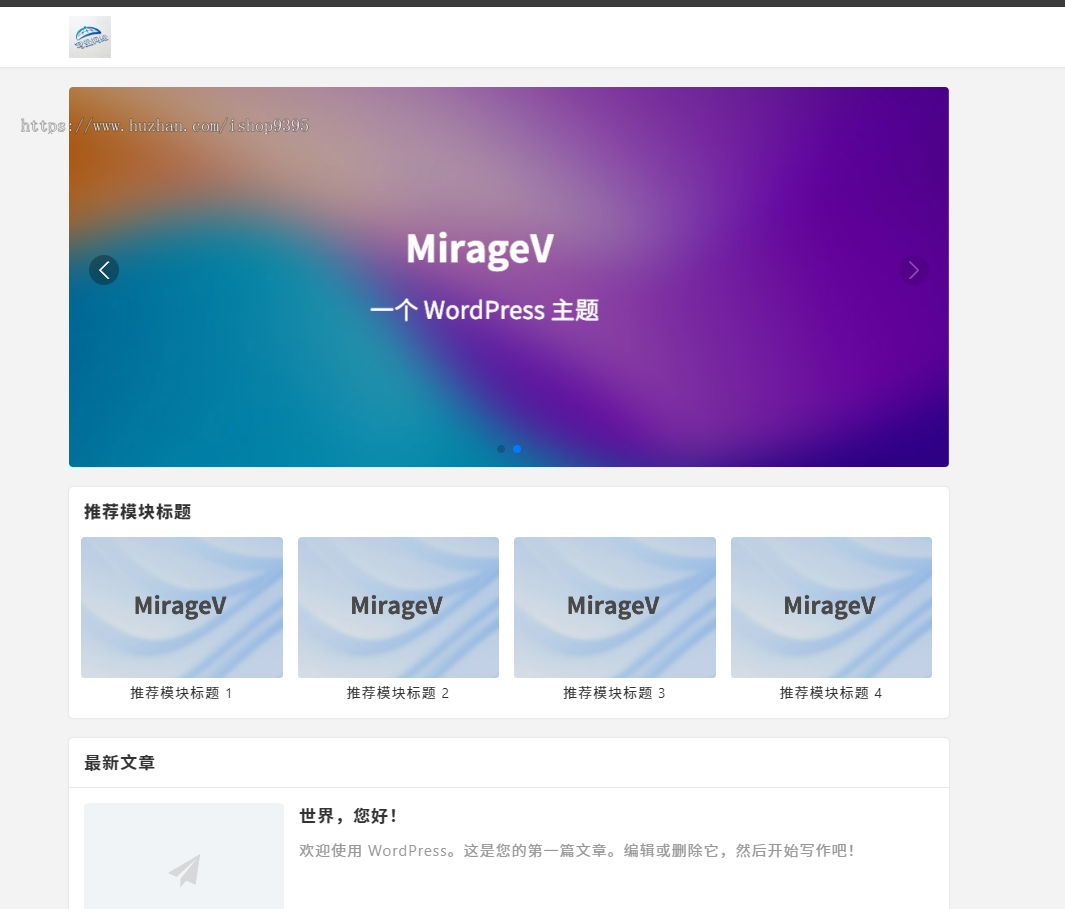Image resolution: width=1065 pixels, height=909 pixels.
Task: Open thumbnail above 推荐模块标题 1
Action: pos(182,607)
